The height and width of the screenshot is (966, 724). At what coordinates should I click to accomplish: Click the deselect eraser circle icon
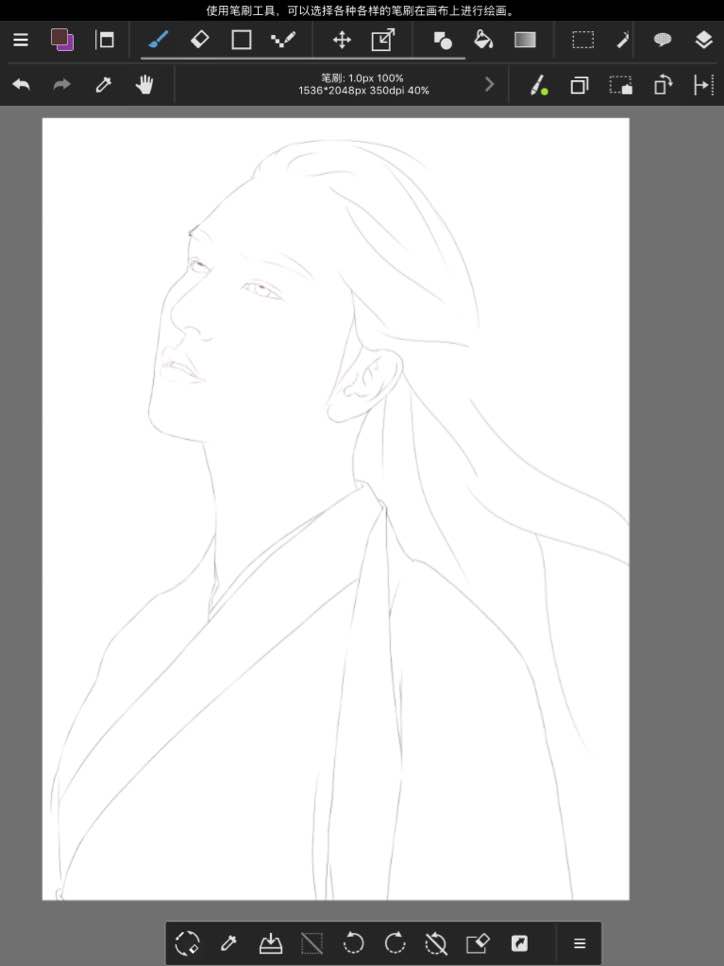click(x=187, y=943)
